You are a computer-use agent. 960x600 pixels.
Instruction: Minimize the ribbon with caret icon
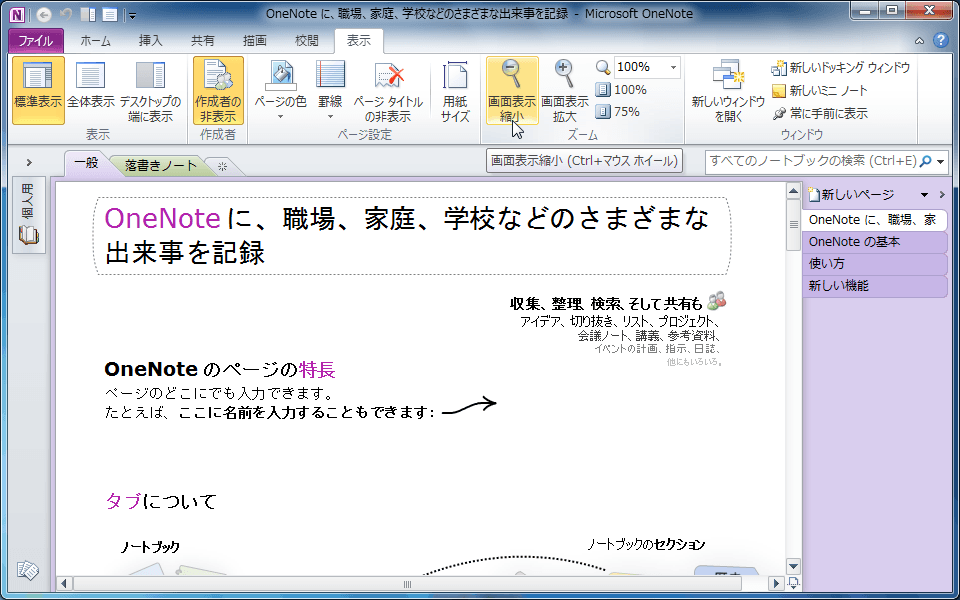point(919,42)
